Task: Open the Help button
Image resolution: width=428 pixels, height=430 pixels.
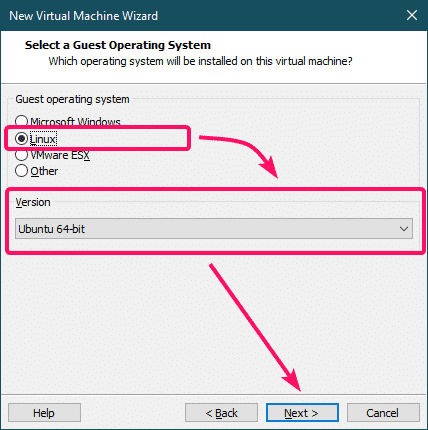Action: pyautogui.click(x=44, y=413)
